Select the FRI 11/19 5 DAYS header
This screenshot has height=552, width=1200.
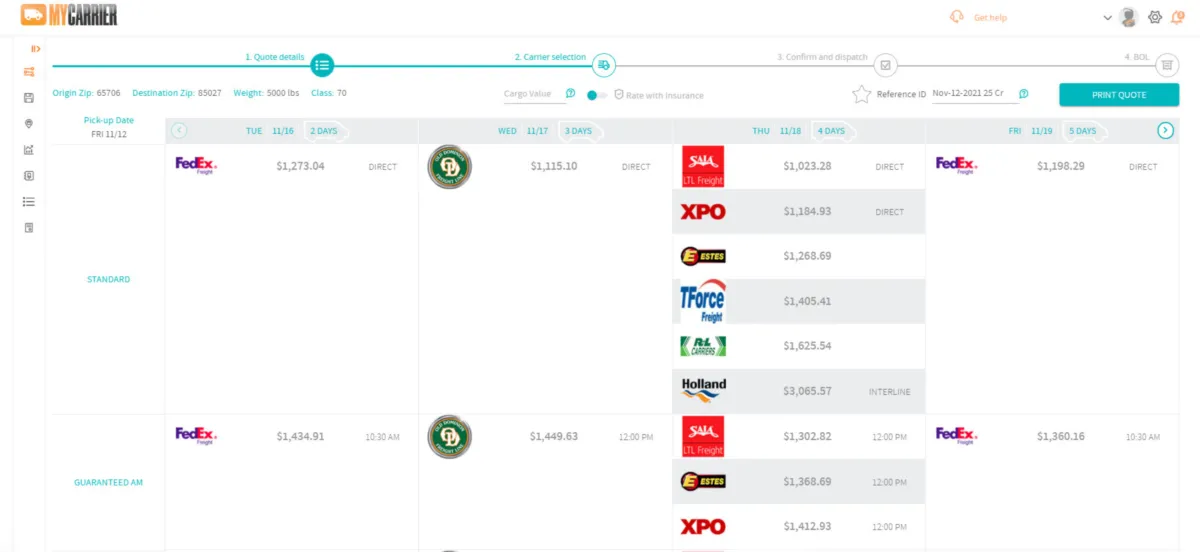point(1053,131)
